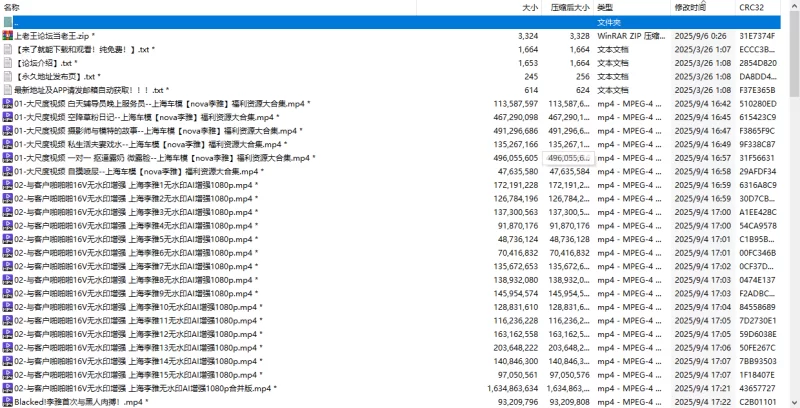This screenshot has height=408, width=800.
Task: Click the zip archive icon for 上老王论坛当老王.zip
Action: point(7,36)
